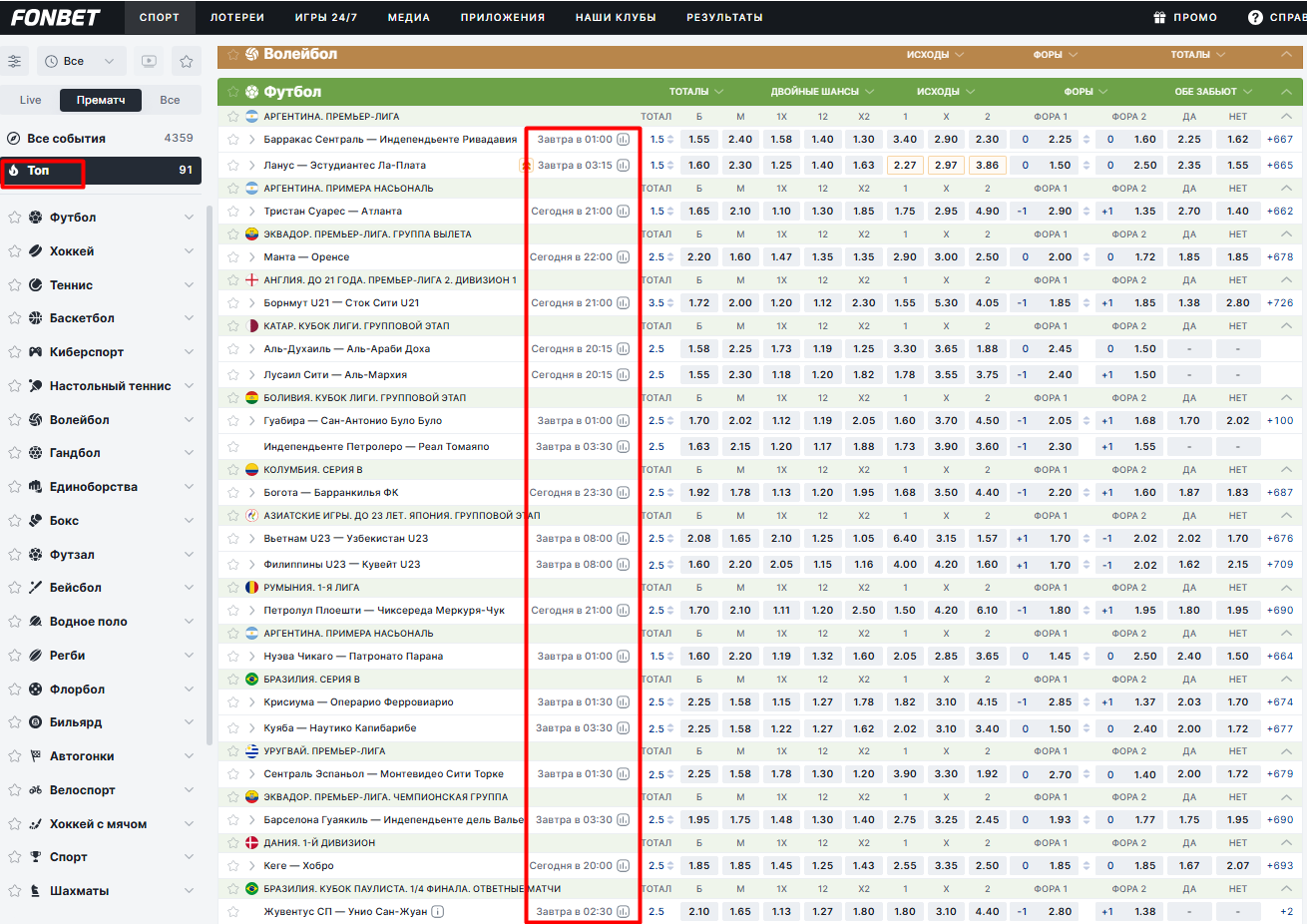Toggle favorite star for Теннис in sidebar
The width and height of the screenshot is (1307, 924).
(14, 285)
